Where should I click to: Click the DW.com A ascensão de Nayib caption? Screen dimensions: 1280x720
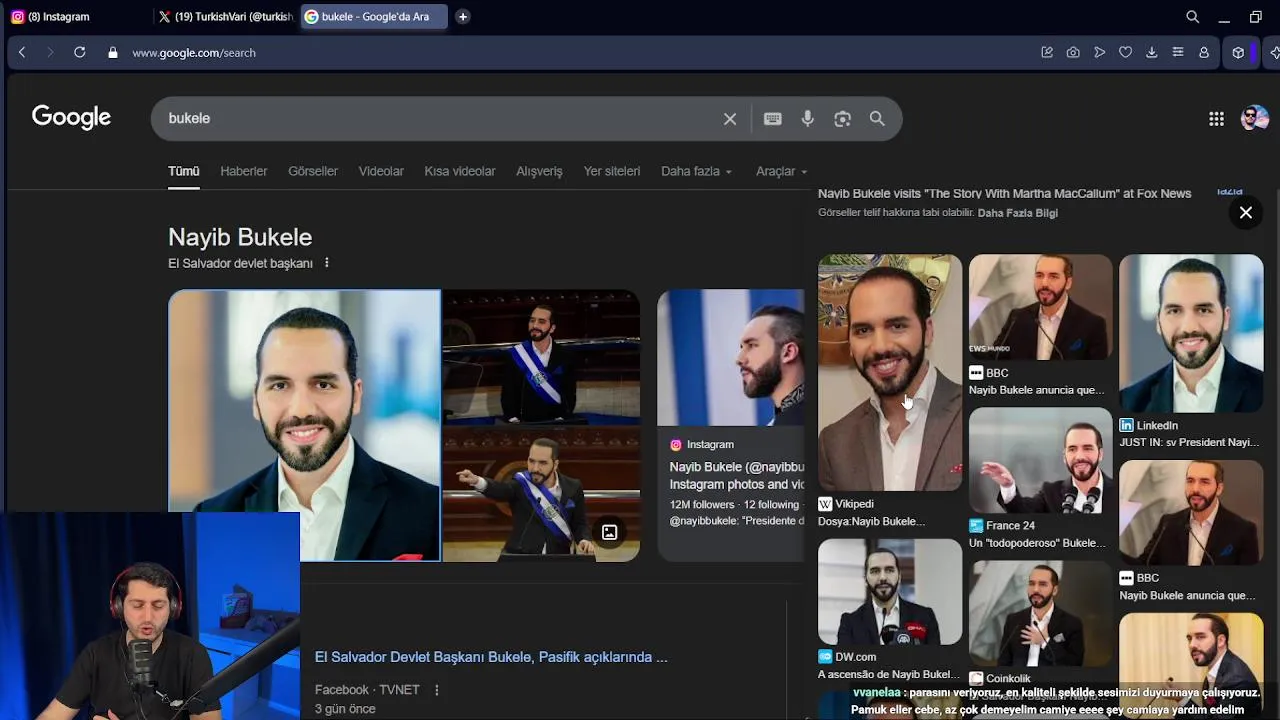889,674
